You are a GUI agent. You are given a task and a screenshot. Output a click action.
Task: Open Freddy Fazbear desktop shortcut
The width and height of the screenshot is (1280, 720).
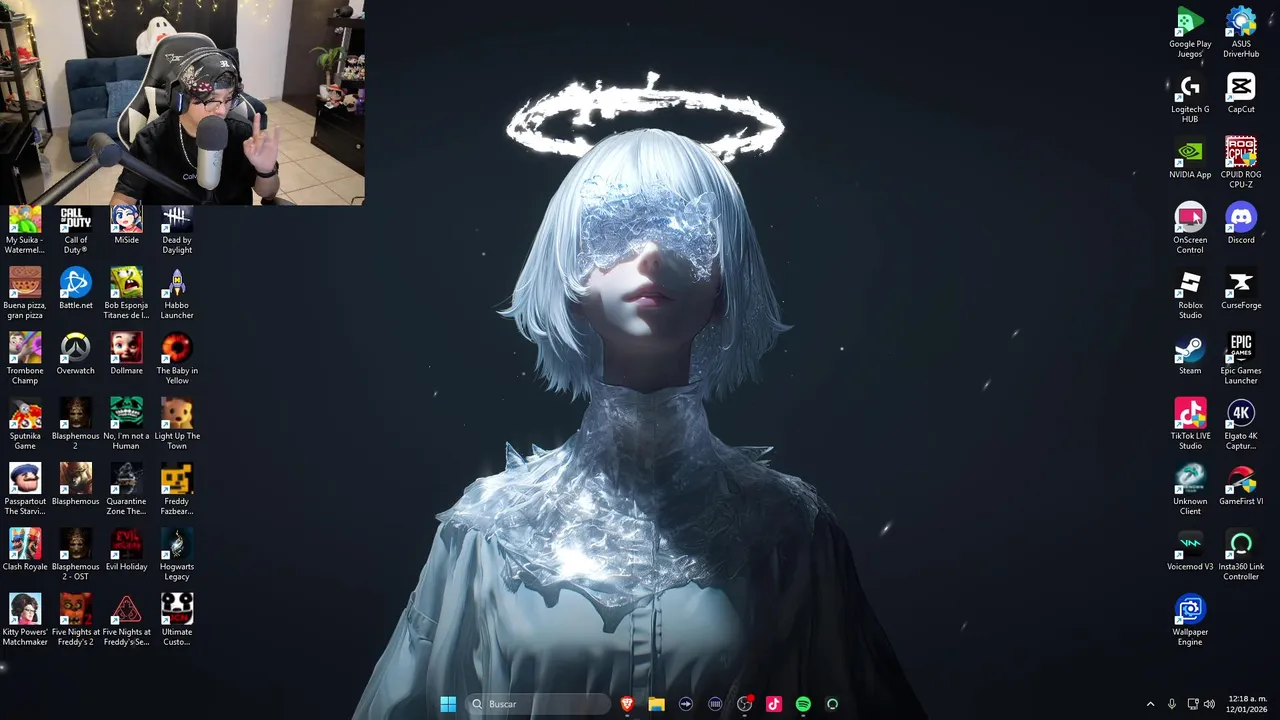coord(177,490)
